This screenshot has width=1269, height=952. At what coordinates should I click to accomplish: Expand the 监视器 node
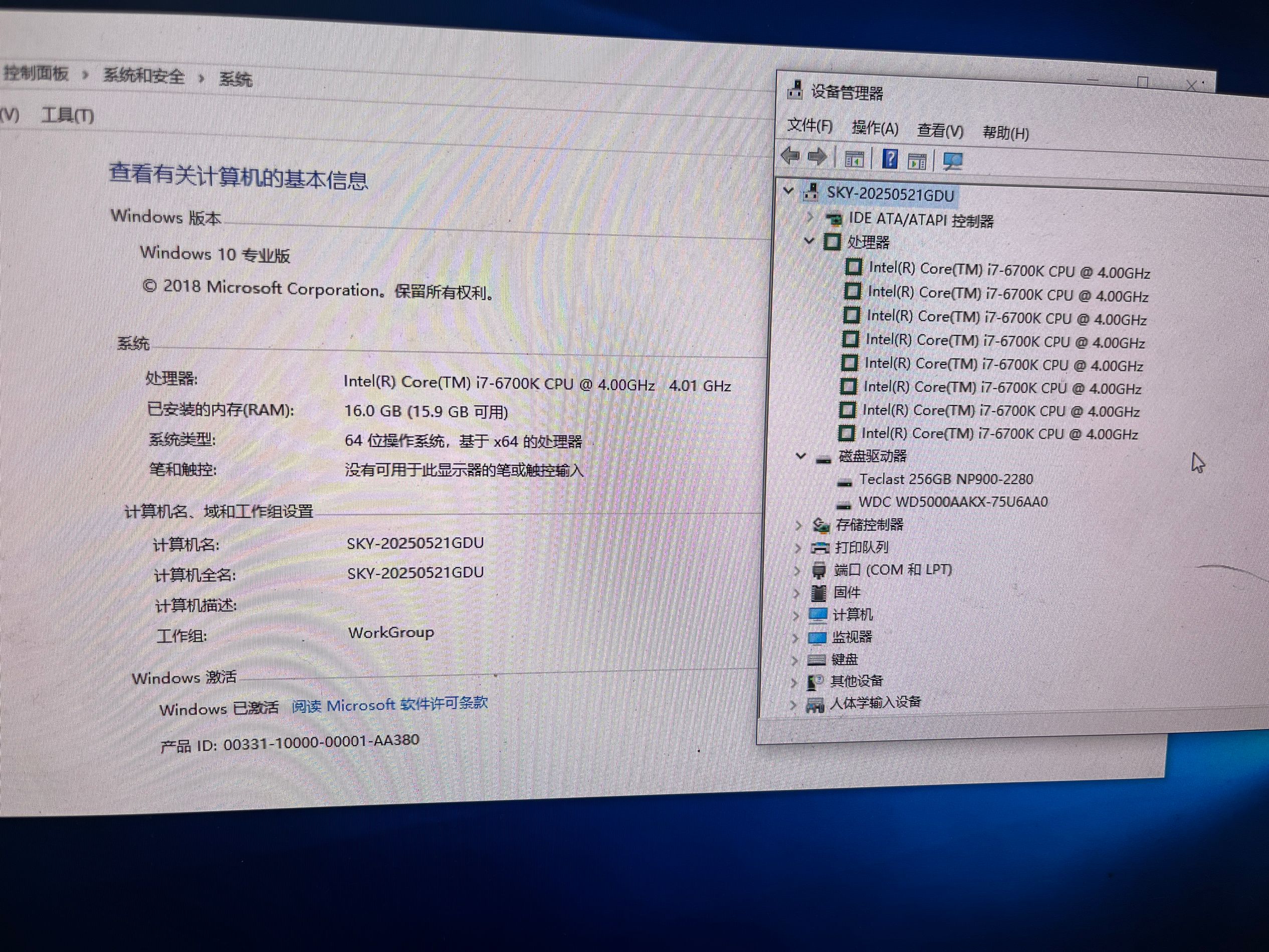point(795,637)
